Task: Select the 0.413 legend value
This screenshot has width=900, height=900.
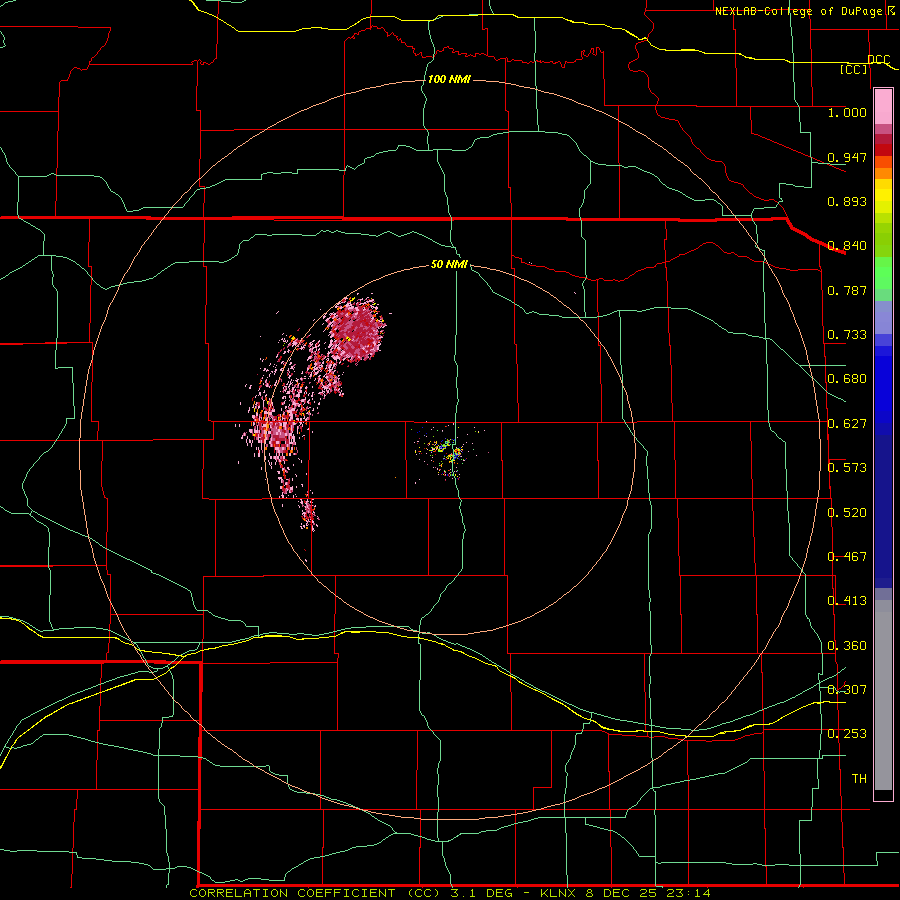Action: (x=847, y=601)
